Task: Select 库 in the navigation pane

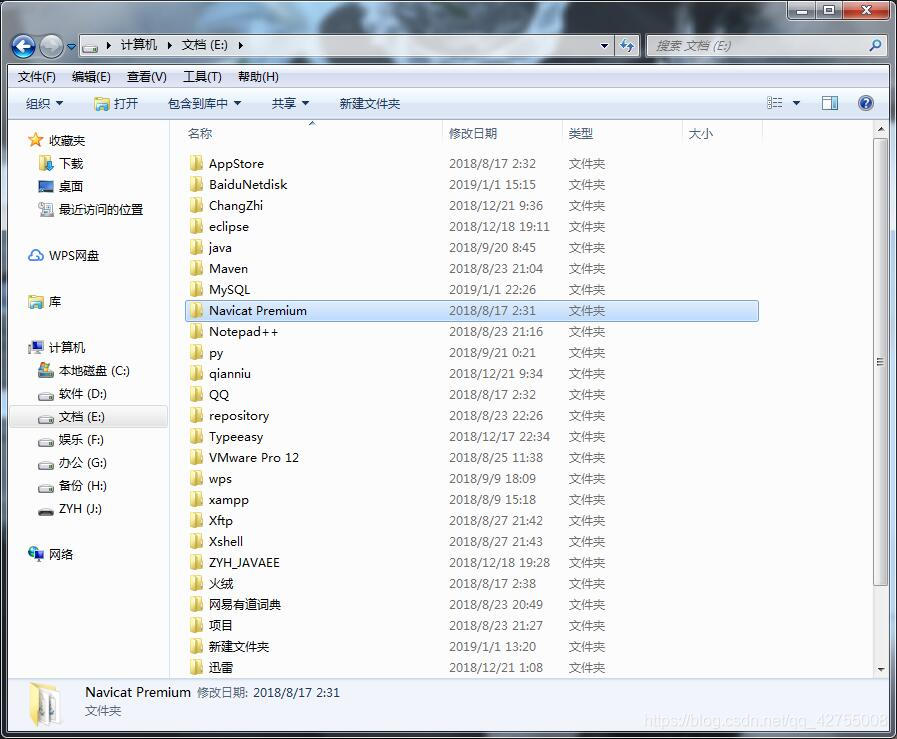Action: point(44,301)
